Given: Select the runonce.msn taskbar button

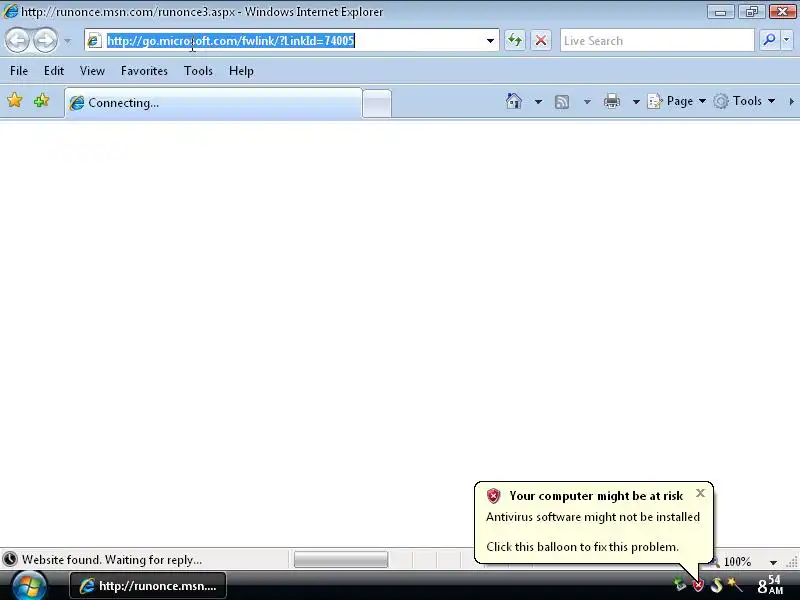Looking at the screenshot, I should click(x=148, y=586).
